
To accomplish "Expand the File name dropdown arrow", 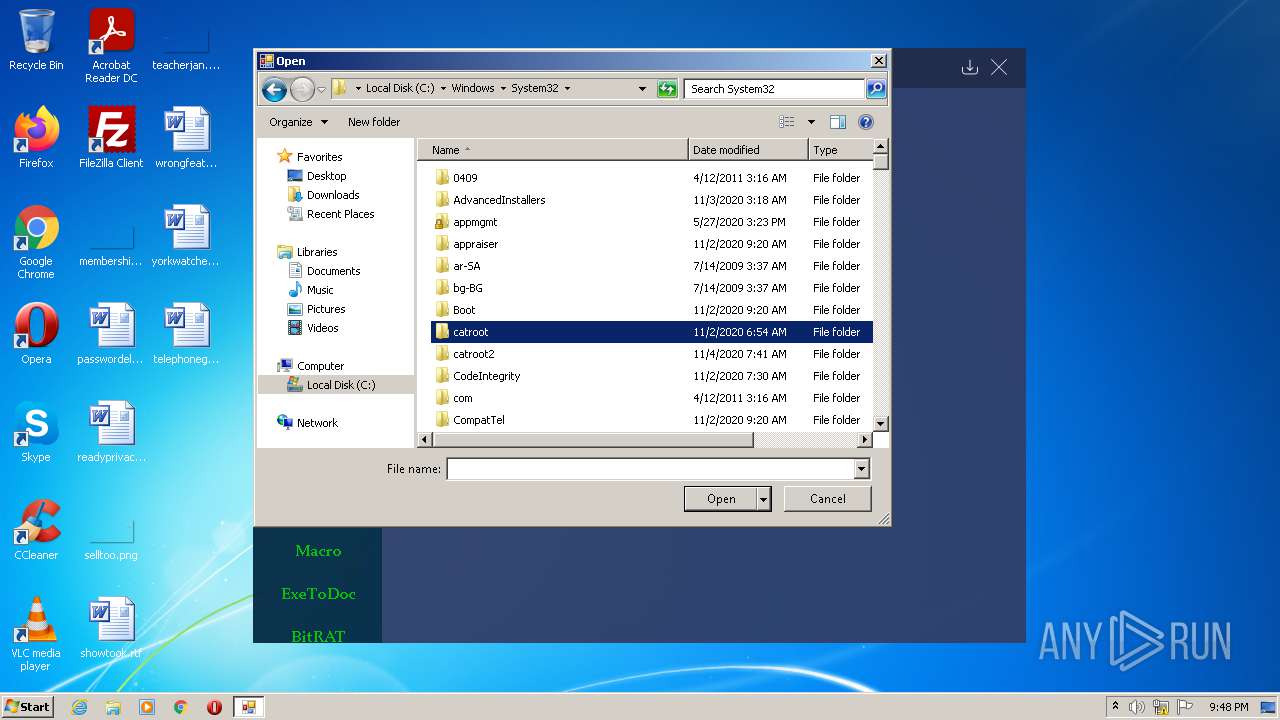I will click(862, 469).
